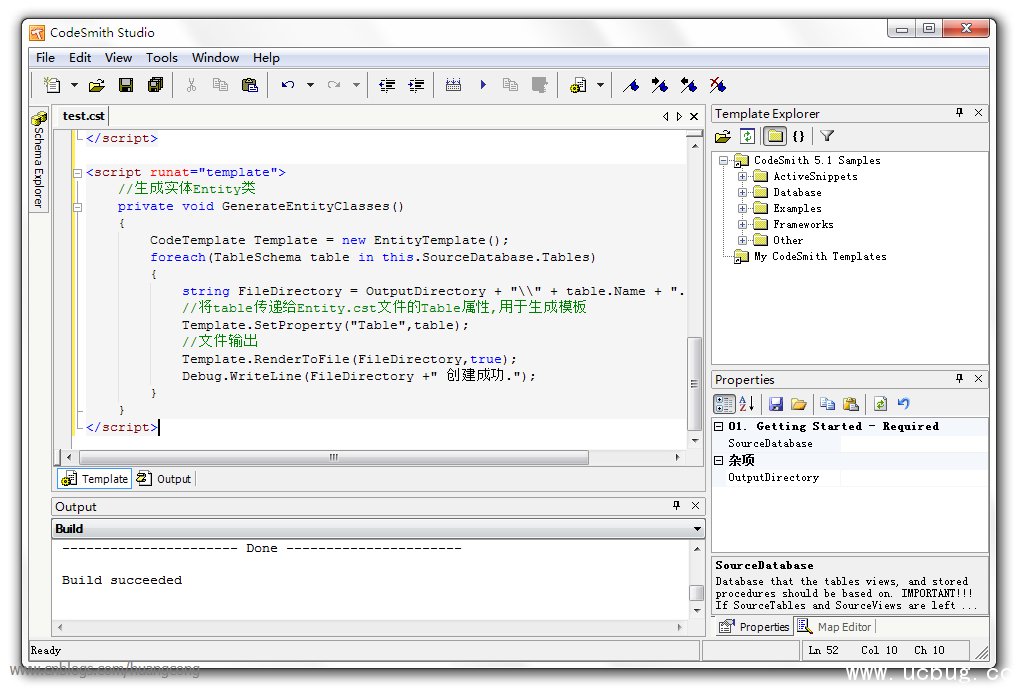Click the template settings gear-page icon
The width and height of the screenshot is (1016, 688).
click(x=578, y=85)
